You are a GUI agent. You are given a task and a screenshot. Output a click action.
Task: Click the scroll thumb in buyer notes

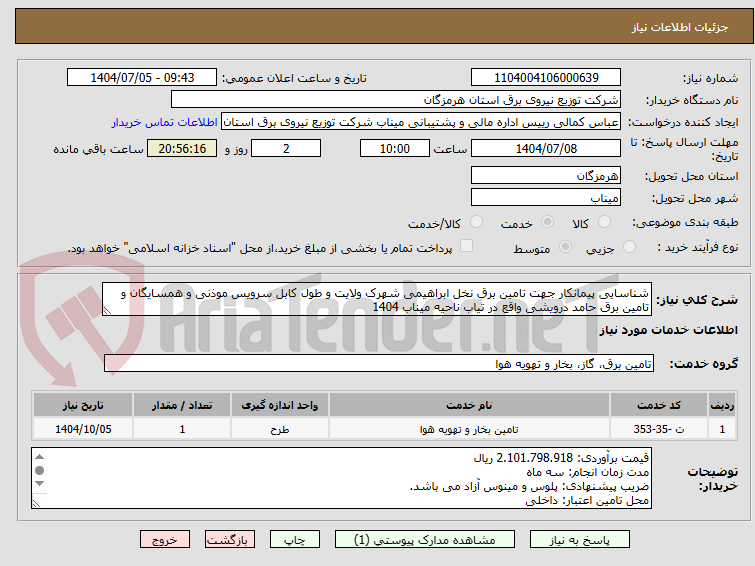(x=40, y=470)
